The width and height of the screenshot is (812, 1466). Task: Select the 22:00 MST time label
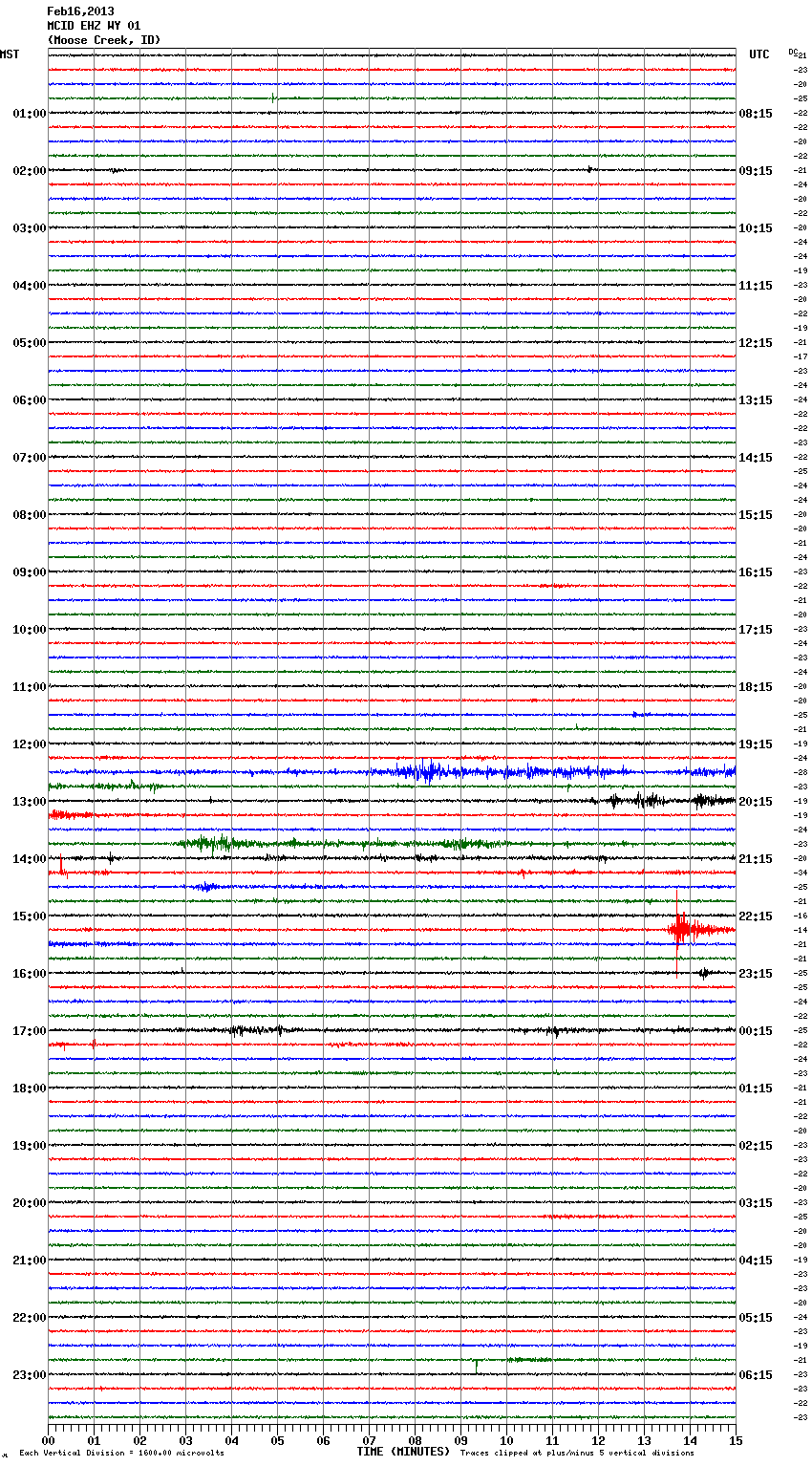30,1318
